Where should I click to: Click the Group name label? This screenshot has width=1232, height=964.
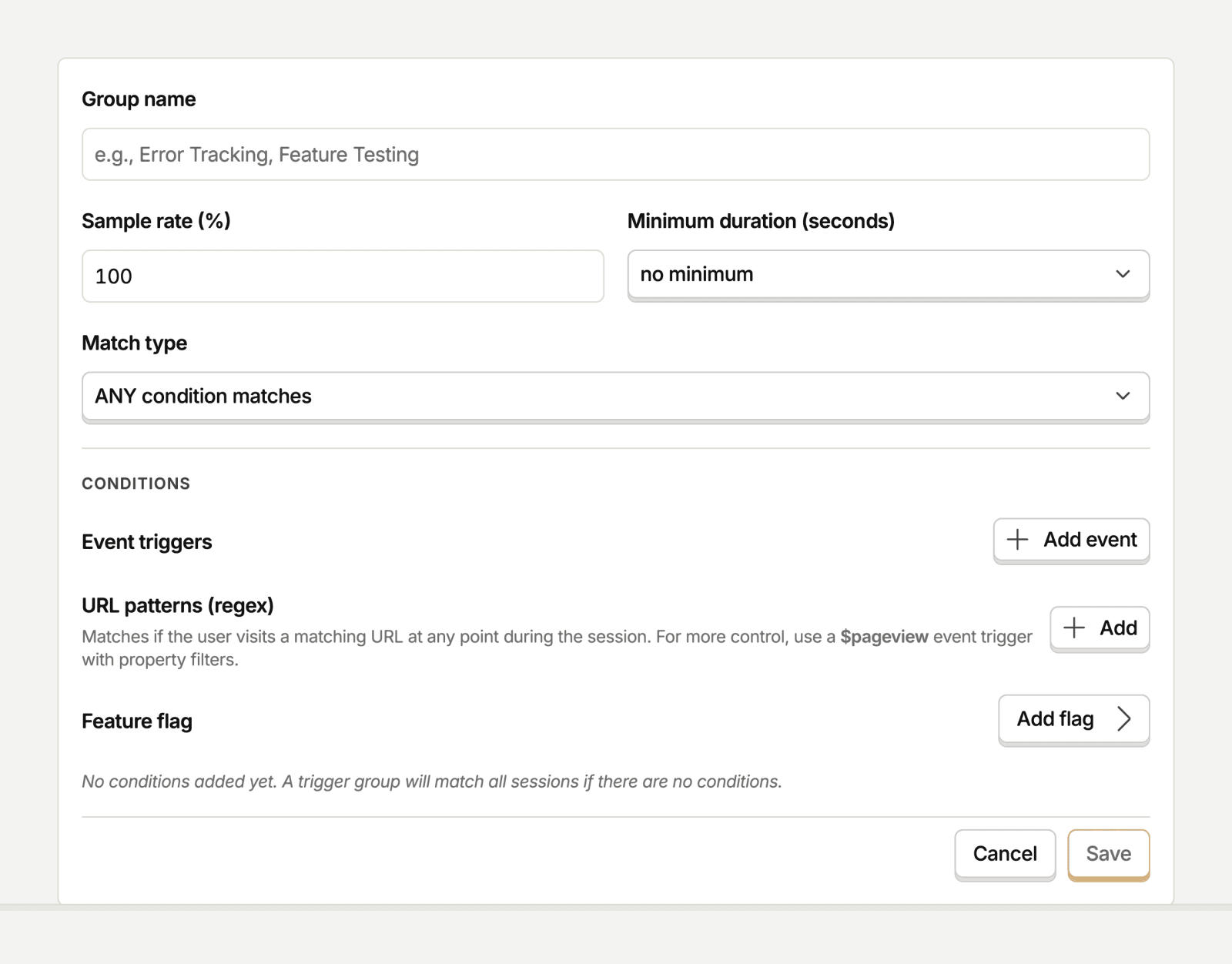coord(139,99)
